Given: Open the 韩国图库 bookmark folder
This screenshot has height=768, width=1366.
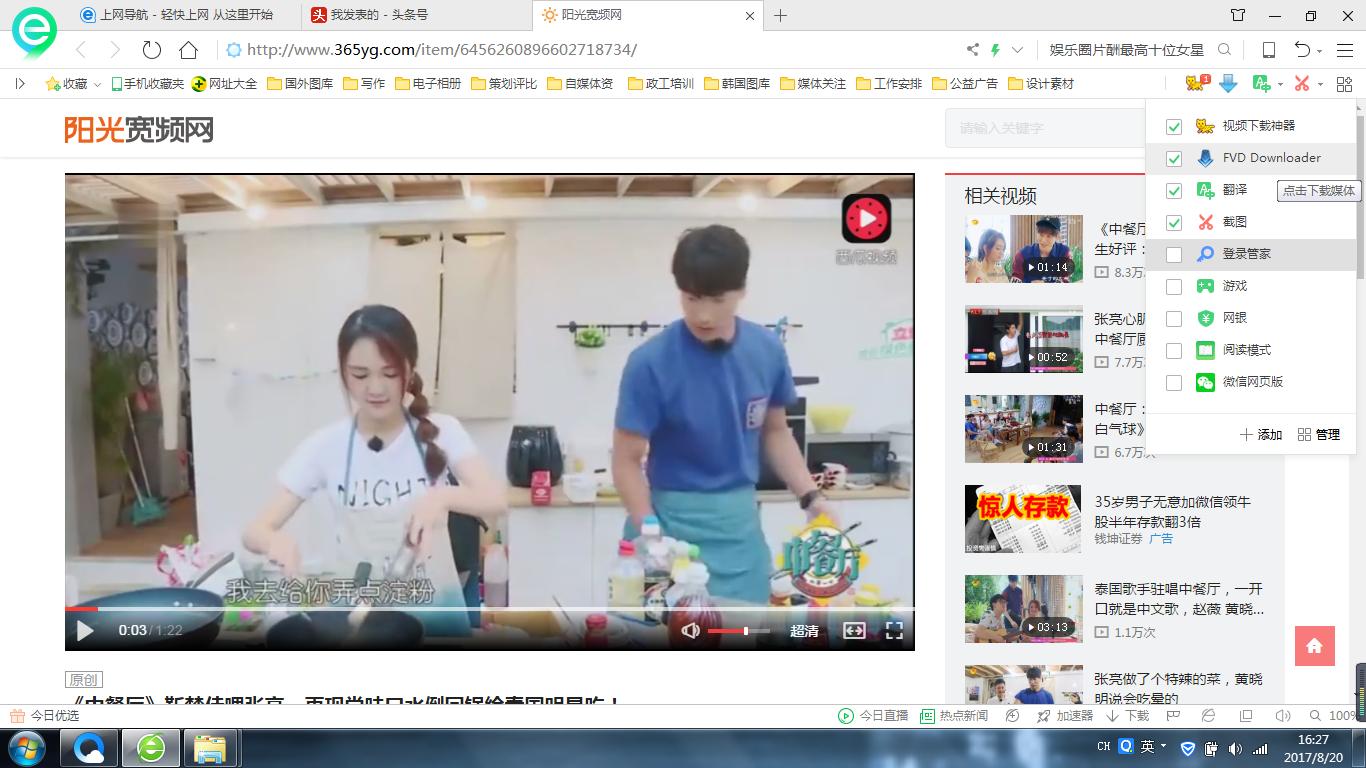Looking at the screenshot, I should (737, 84).
